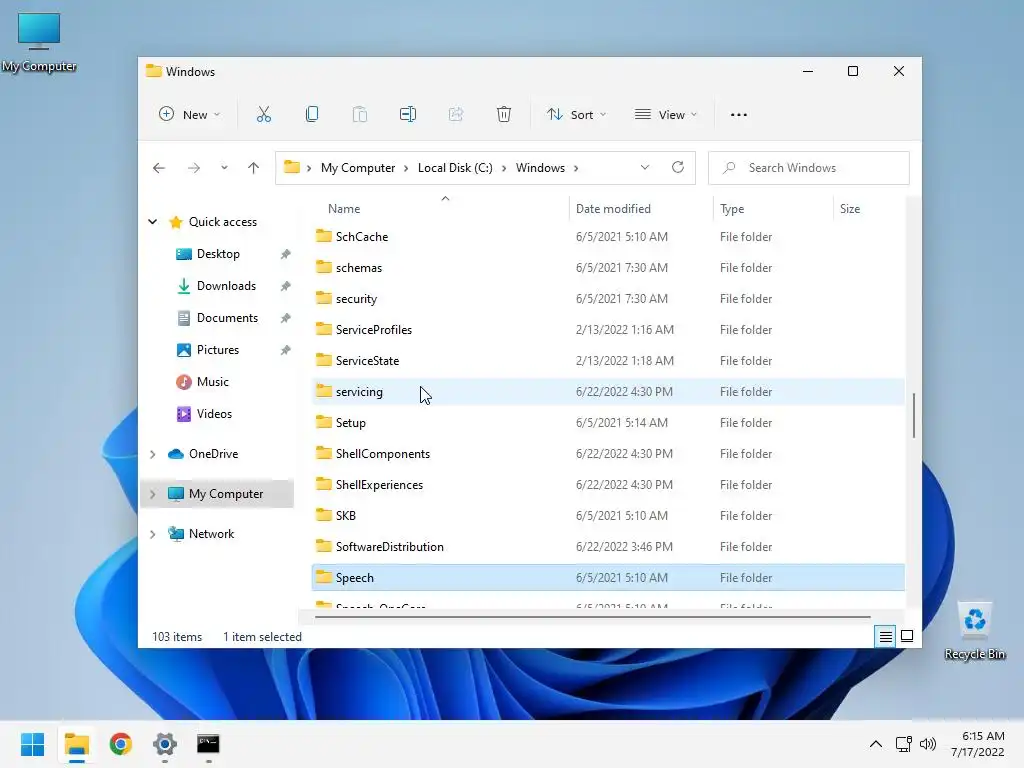Open the See more (three dots) menu
Screen dimensions: 1024x768
739,115
